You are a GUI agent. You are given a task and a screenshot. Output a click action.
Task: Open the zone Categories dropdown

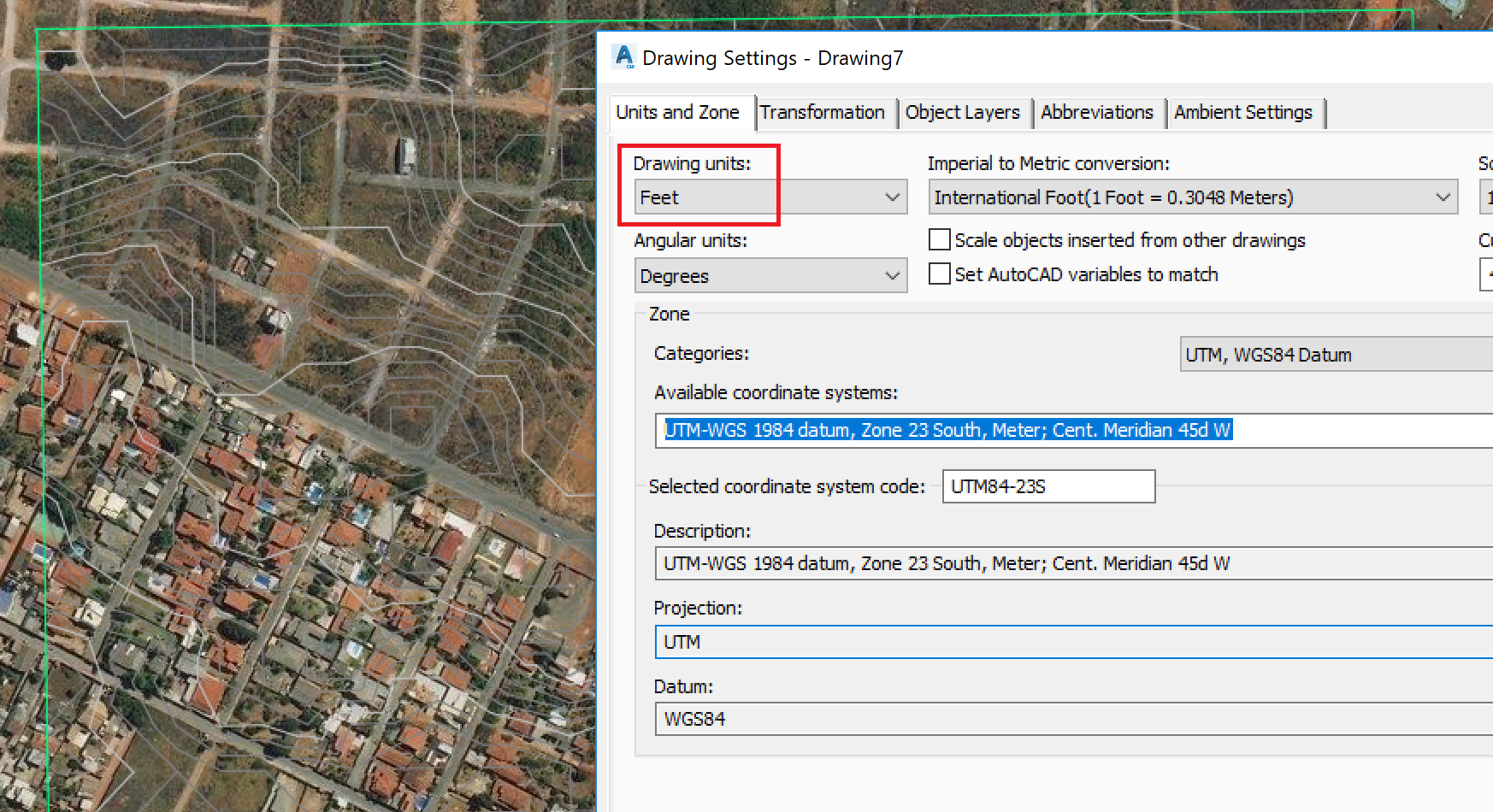click(1334, 355)
